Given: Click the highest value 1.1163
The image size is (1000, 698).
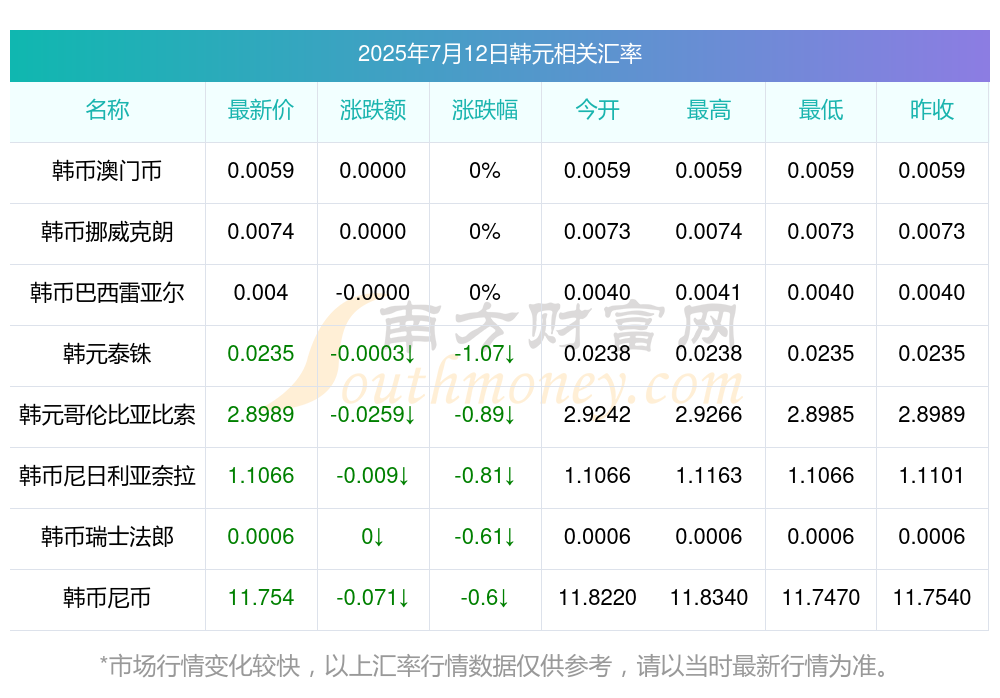Looking at the screenshot, I should 709,476.
